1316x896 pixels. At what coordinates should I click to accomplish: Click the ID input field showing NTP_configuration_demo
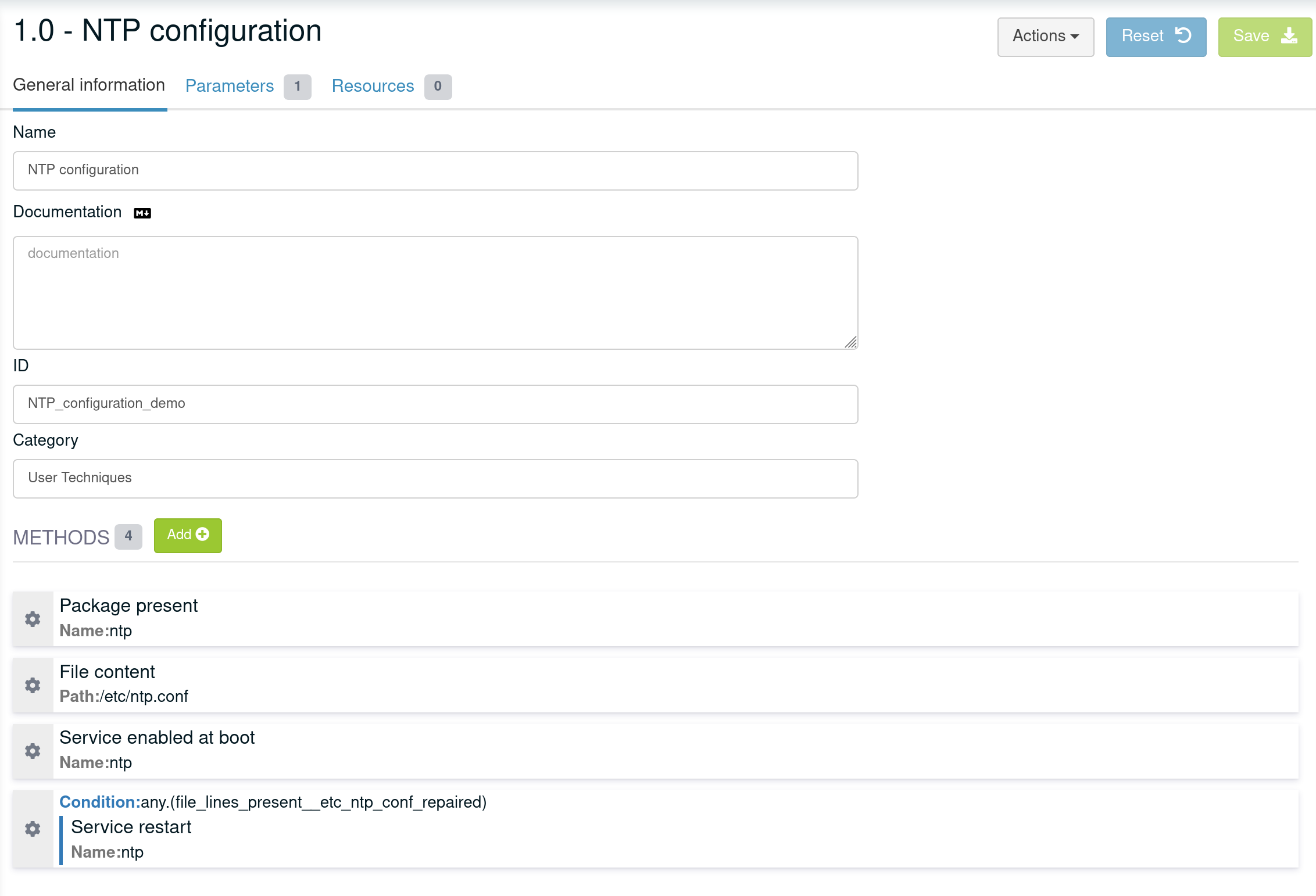[435, 403]
